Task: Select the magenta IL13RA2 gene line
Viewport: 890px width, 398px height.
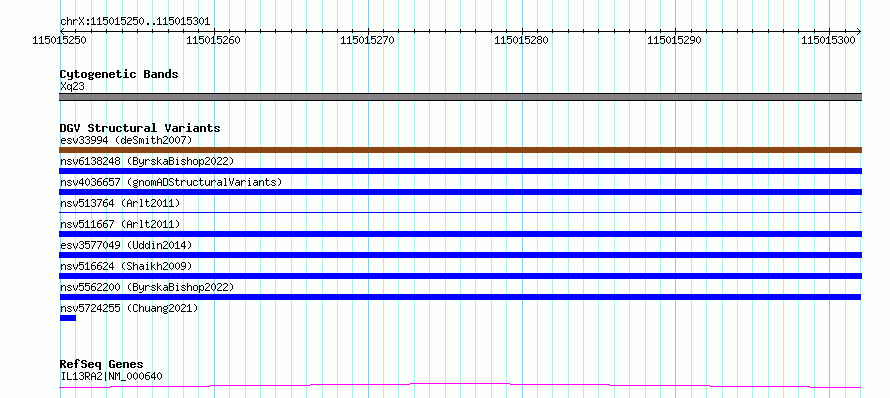Action: [460, 386]
